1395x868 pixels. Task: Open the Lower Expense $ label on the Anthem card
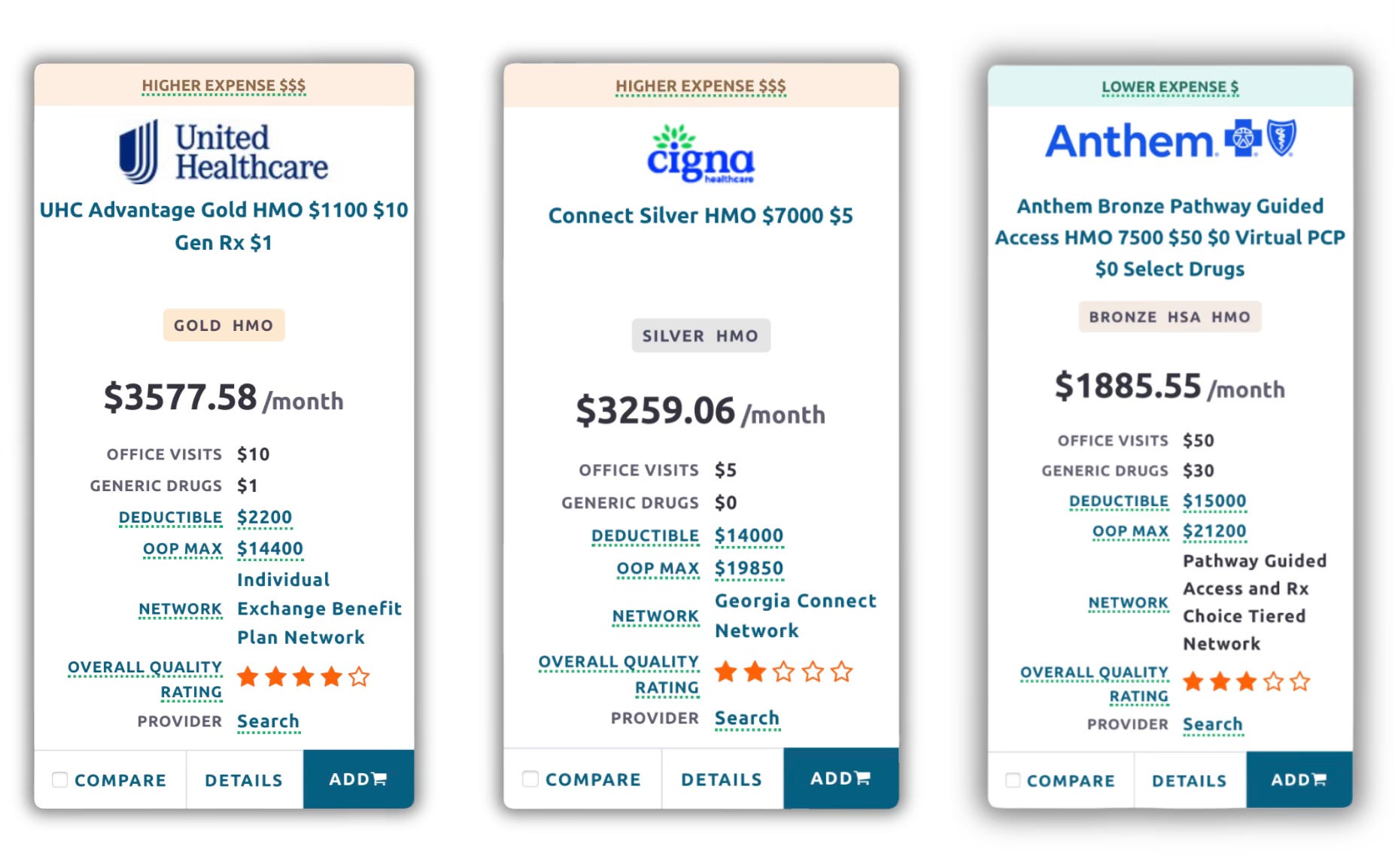(x=1170, y=87)
